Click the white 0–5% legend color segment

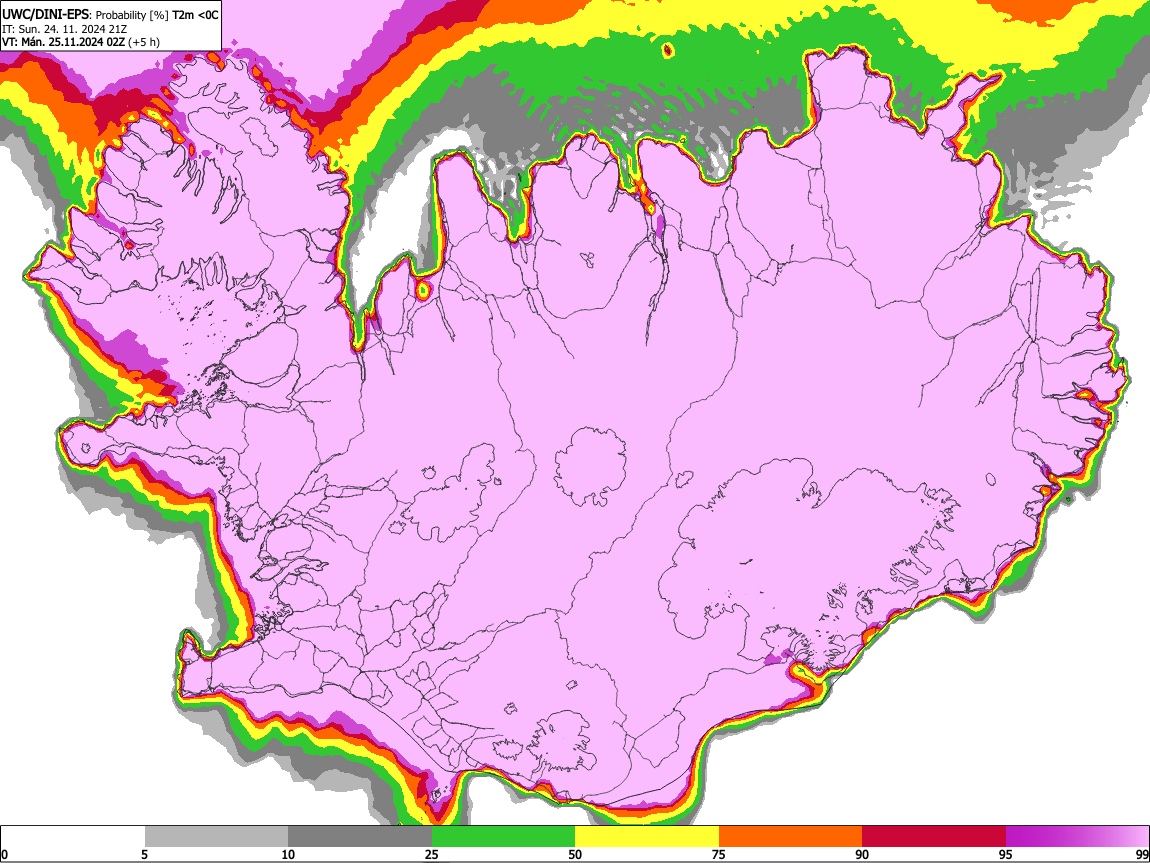(x=73, y=836)
